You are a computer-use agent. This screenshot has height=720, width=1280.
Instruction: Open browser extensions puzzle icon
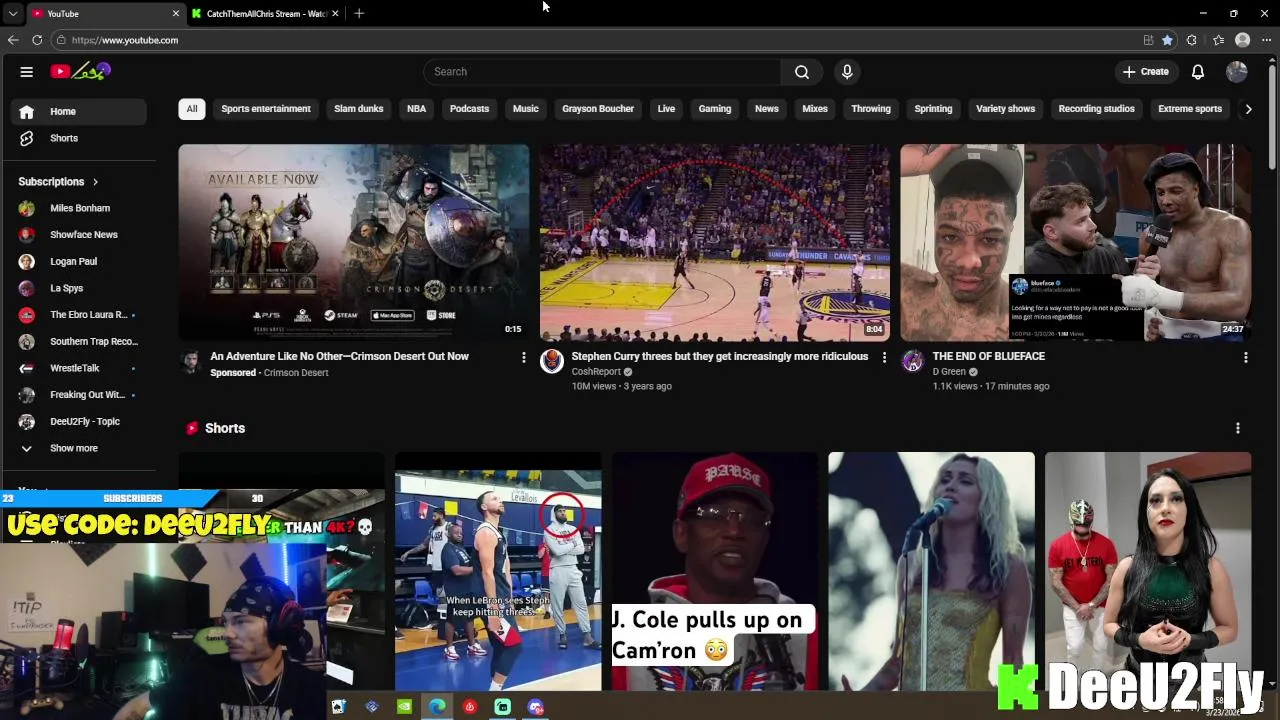tap(1191, 40)
